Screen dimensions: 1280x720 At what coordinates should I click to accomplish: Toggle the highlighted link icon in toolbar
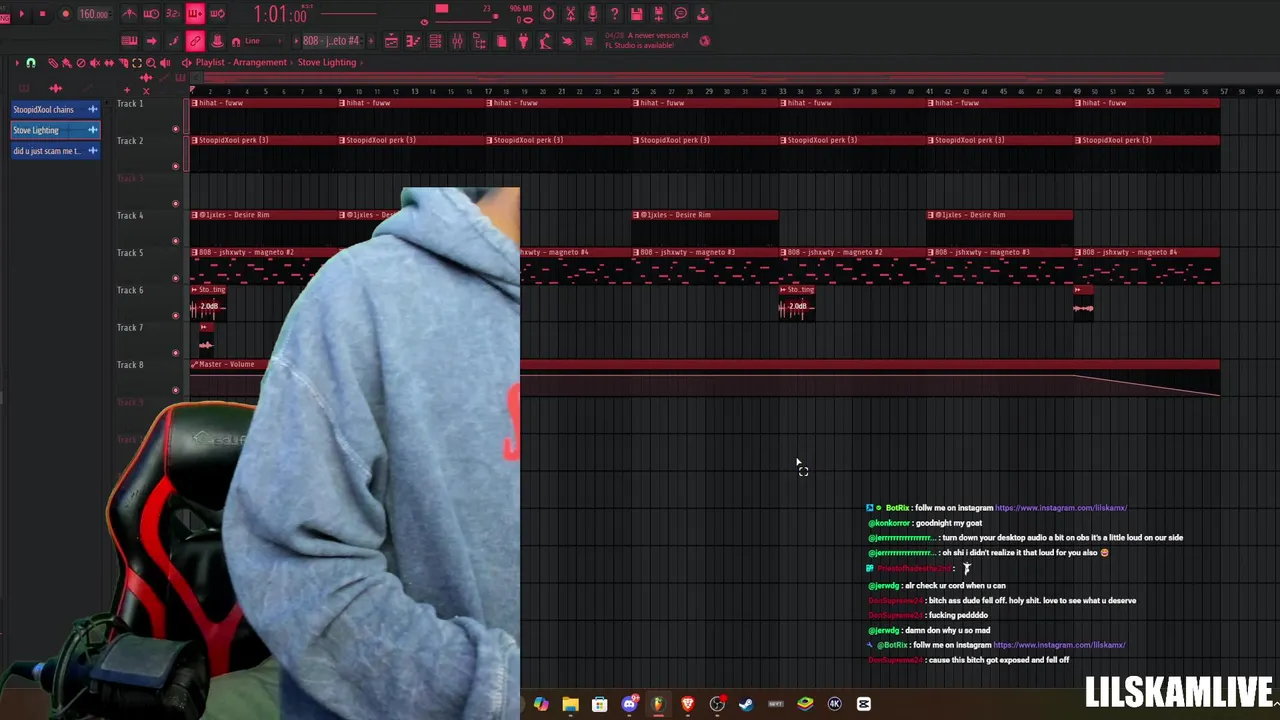[x=195, y=41]
